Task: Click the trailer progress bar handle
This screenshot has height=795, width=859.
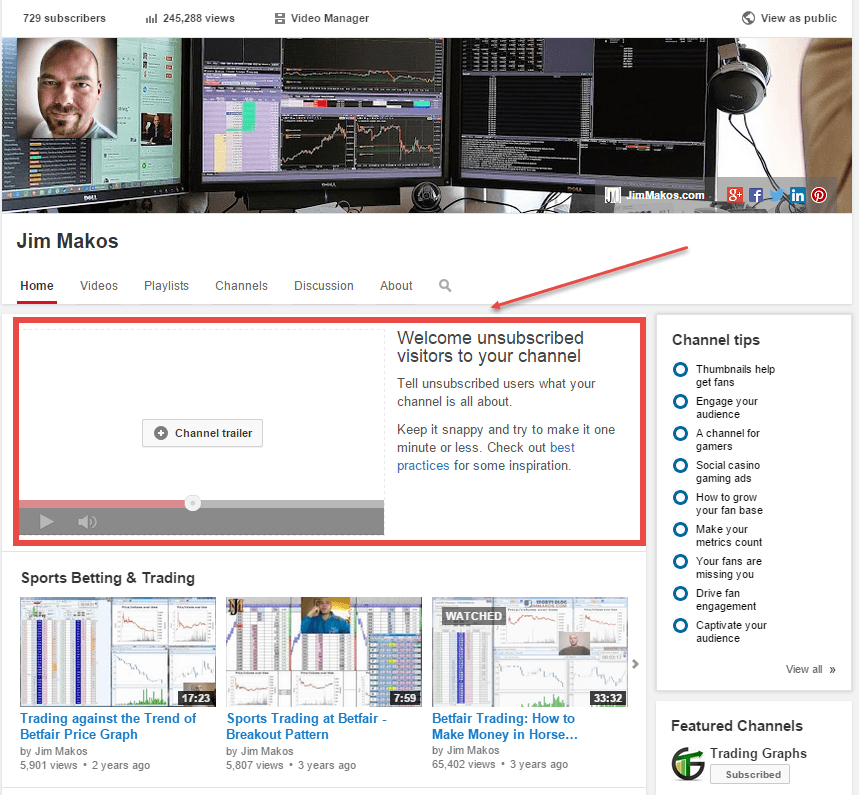Action: [192, 503]
